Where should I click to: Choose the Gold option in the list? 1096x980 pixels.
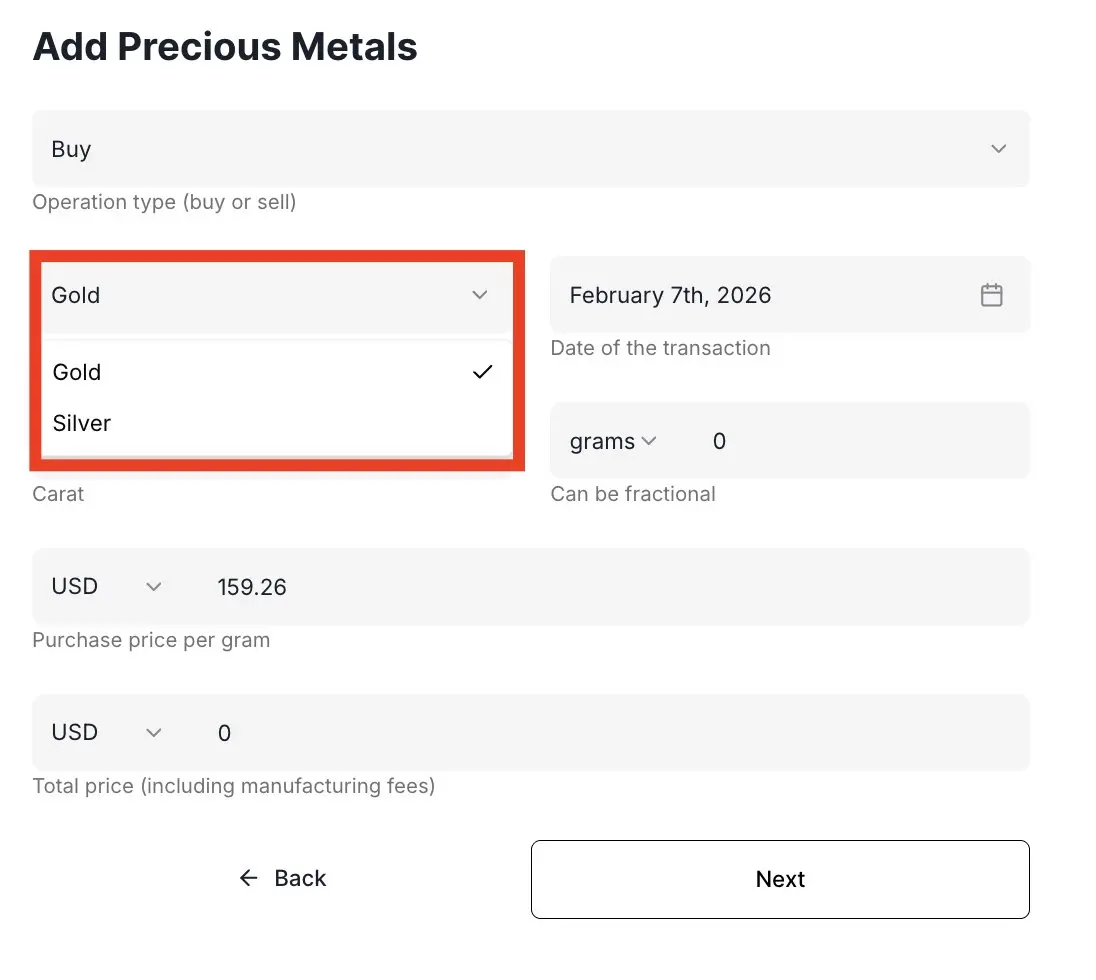pyautogui.click(x=78, y=372)
